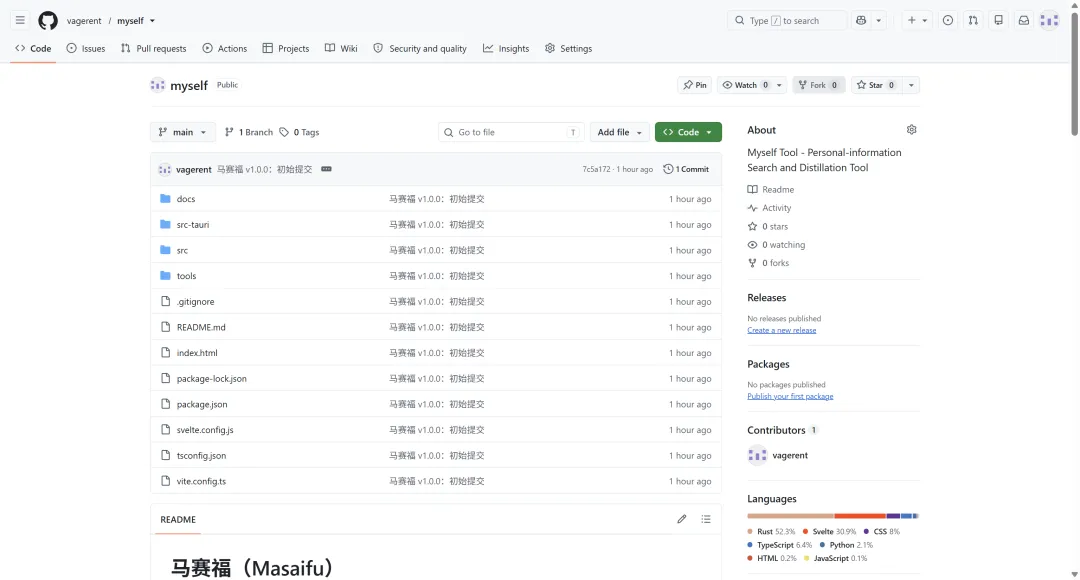Star the myself repository
Screen dimensions: 1080x580
[875, 85]
